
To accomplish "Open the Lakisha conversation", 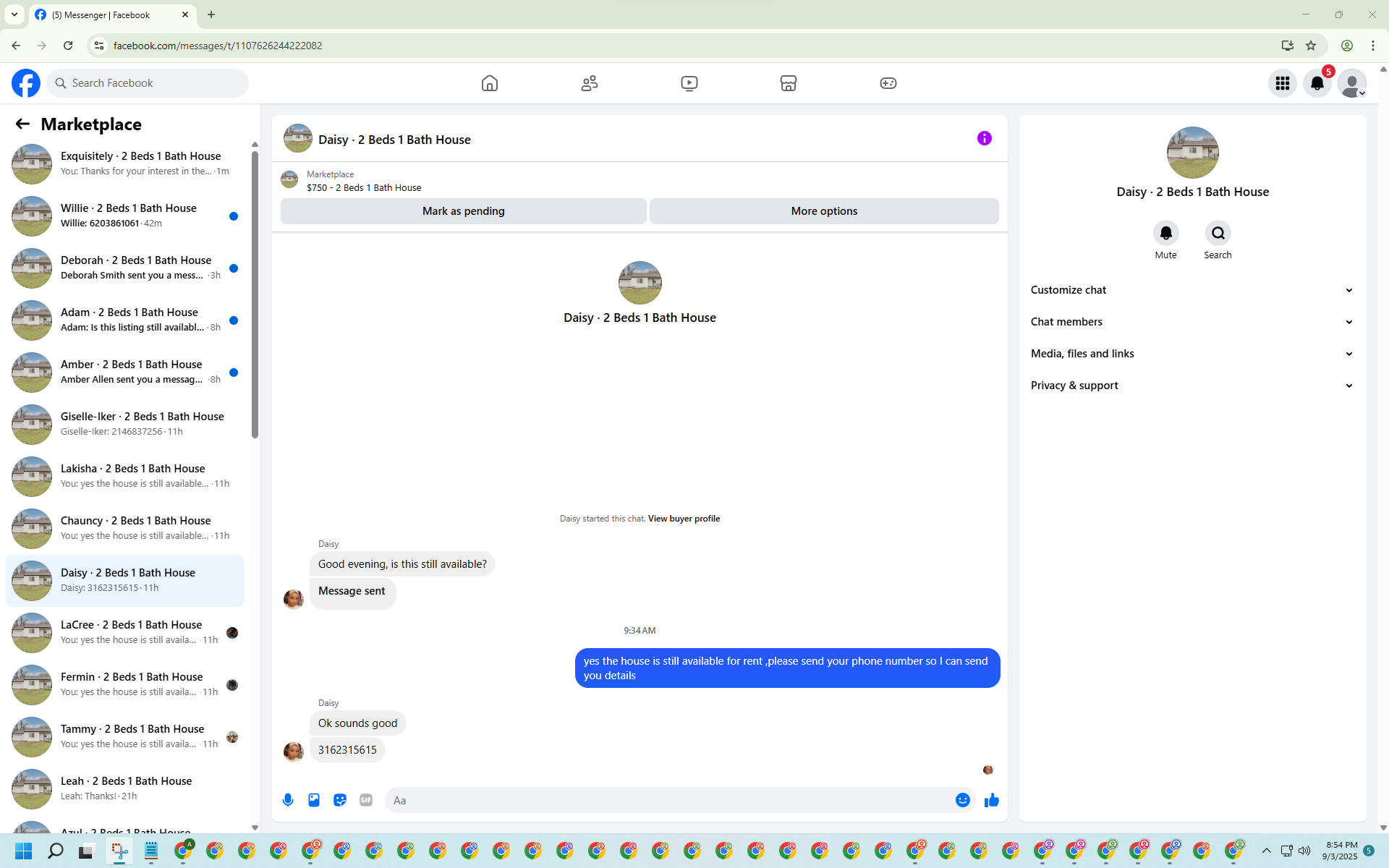I will 124,476.
